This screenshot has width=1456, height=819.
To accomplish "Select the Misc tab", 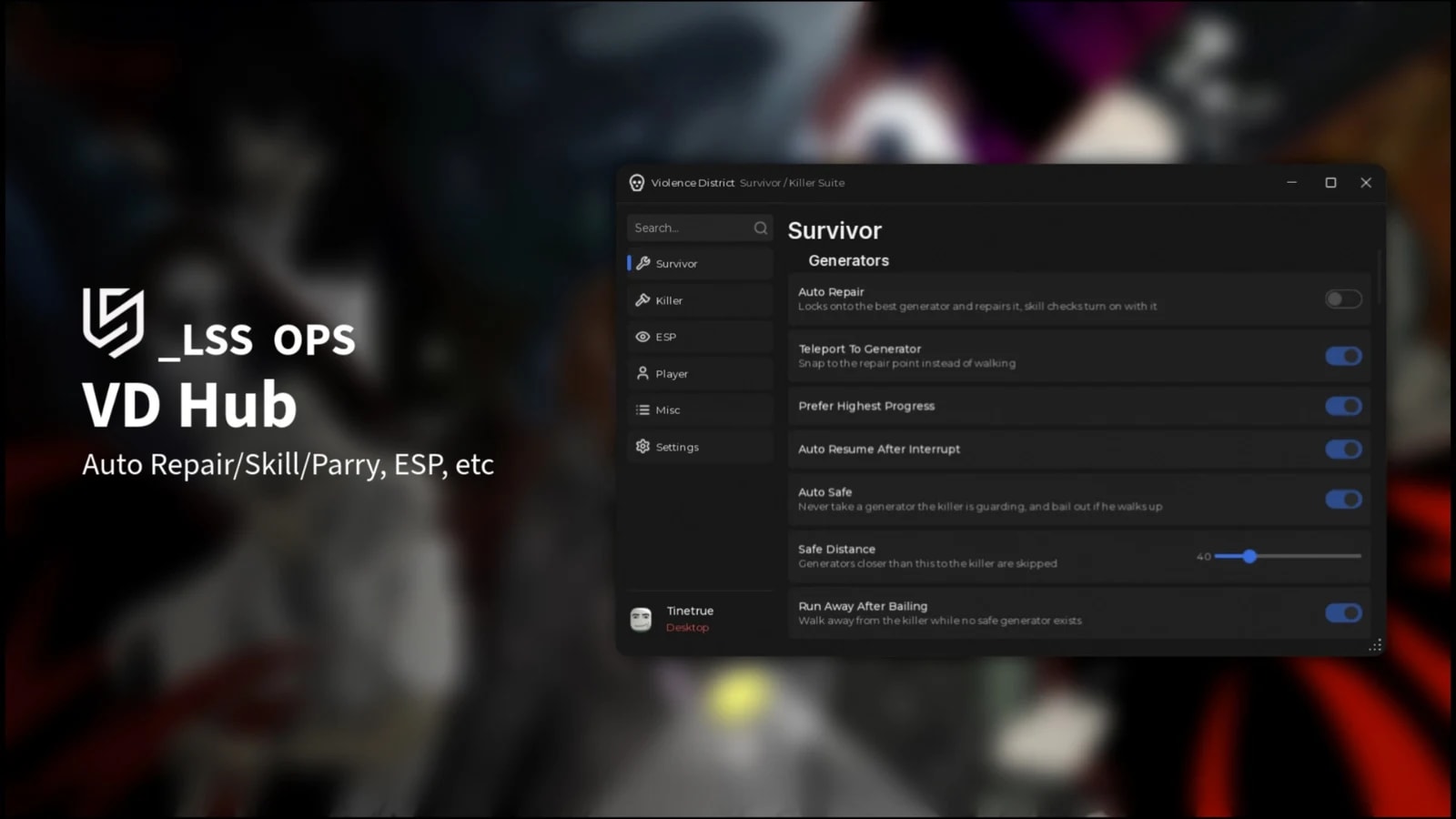I will (x=700, y=409).
